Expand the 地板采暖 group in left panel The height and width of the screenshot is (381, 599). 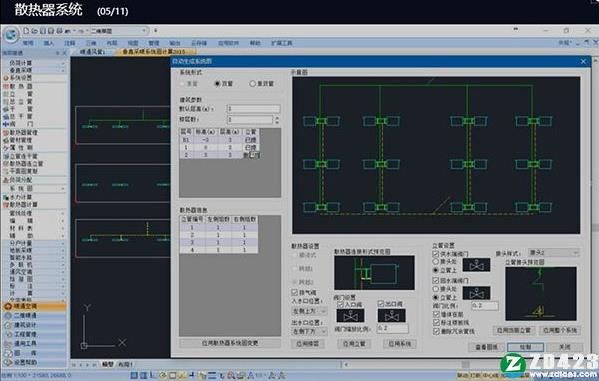[x=34, y=250]
